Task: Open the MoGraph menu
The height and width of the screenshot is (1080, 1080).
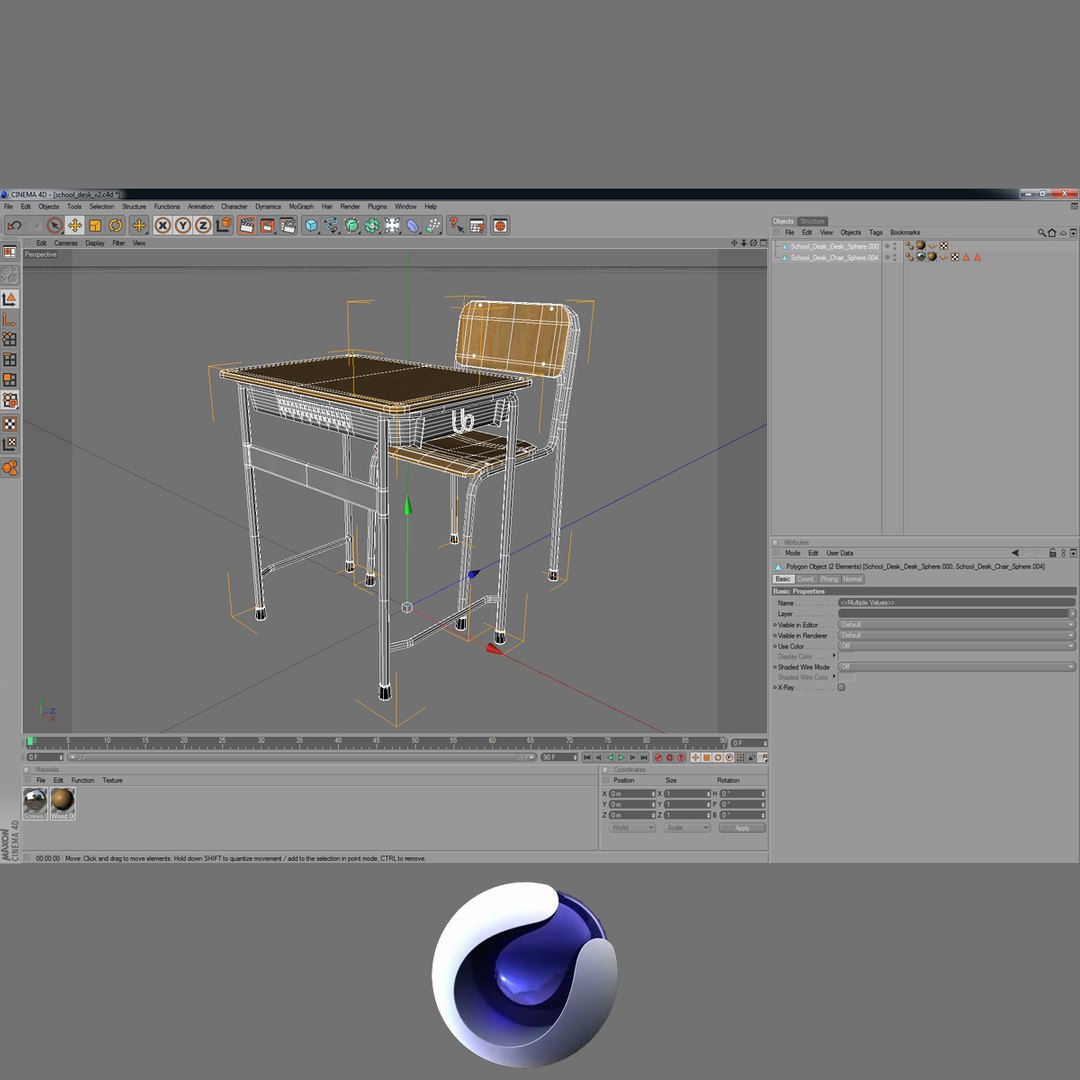Action: (301, 207)
